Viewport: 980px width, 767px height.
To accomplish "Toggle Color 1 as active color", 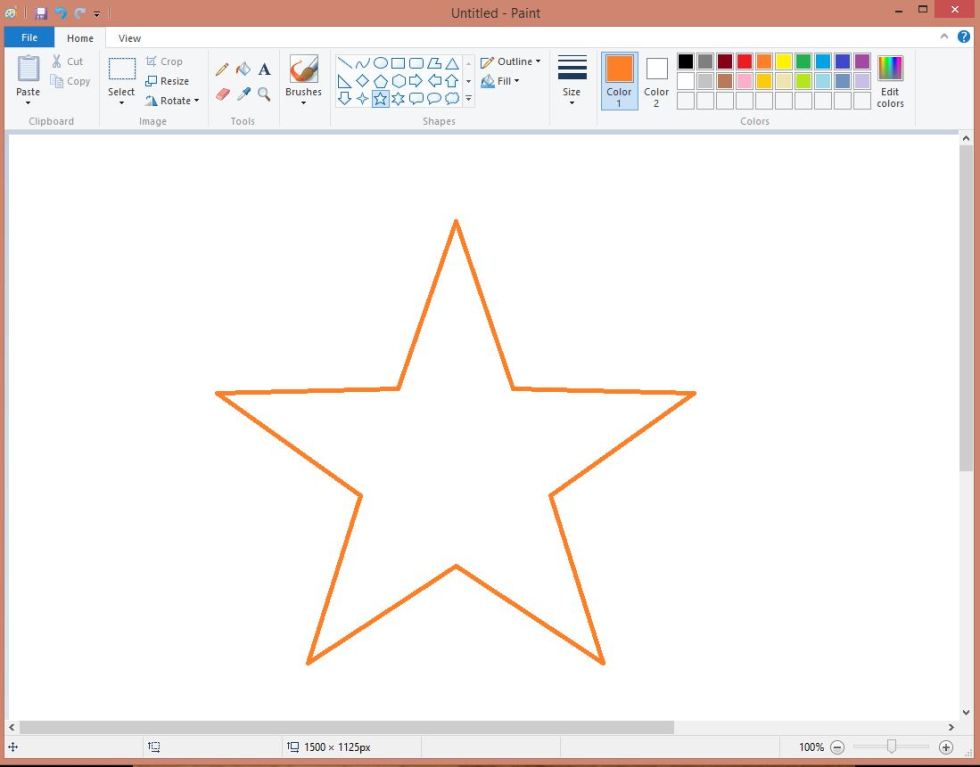I will click(619, 80).
